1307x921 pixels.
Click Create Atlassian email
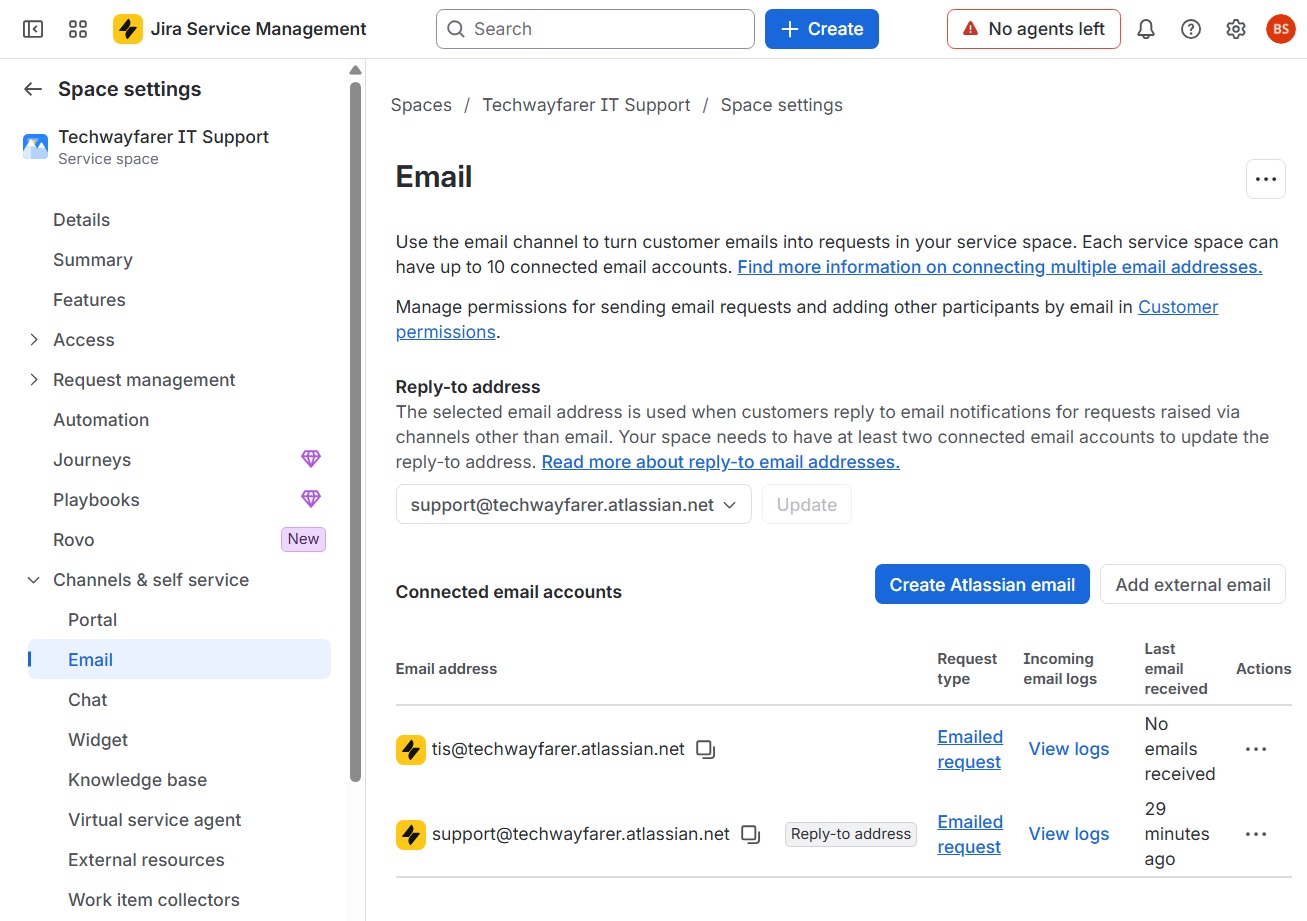(x=982, y=585)
